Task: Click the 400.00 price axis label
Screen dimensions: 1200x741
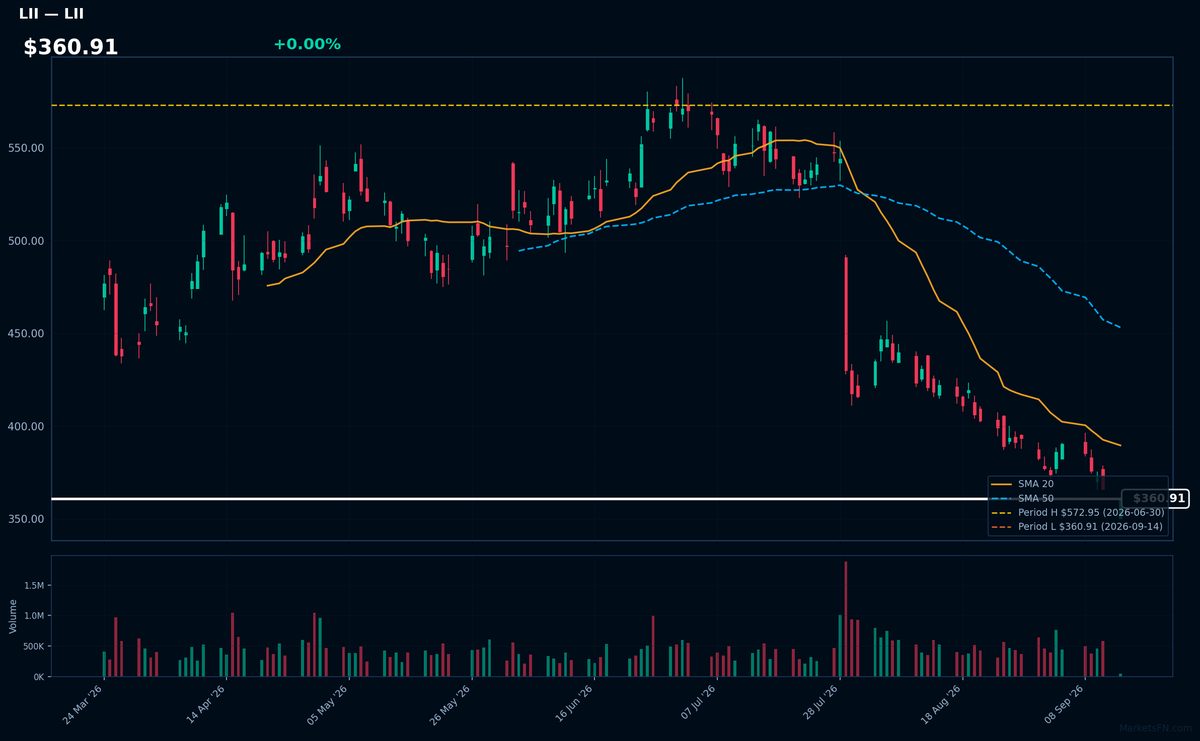Action: pyautogui.click(x=27, y=426)
